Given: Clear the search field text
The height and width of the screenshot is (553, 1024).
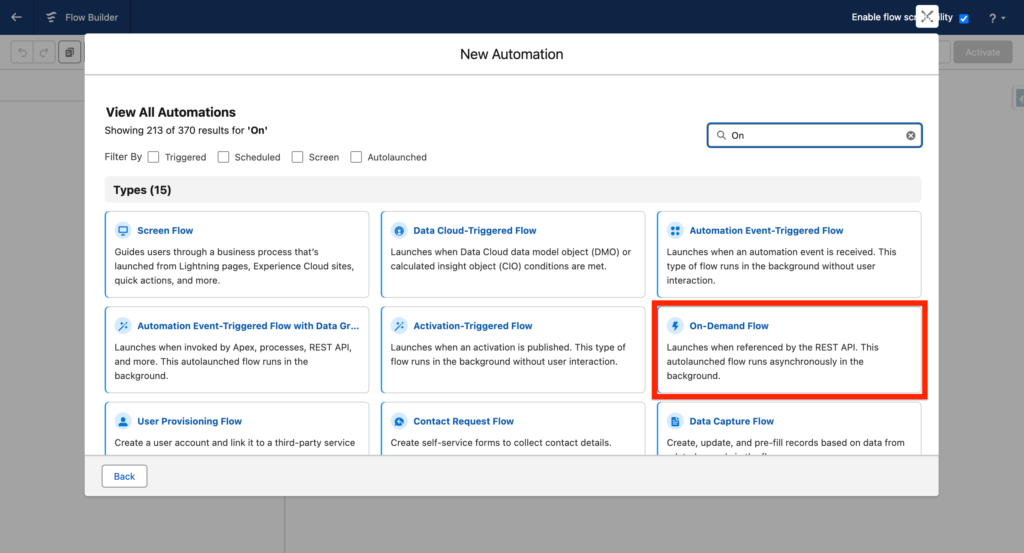Looking at the screenshot, I should (910, 135).
